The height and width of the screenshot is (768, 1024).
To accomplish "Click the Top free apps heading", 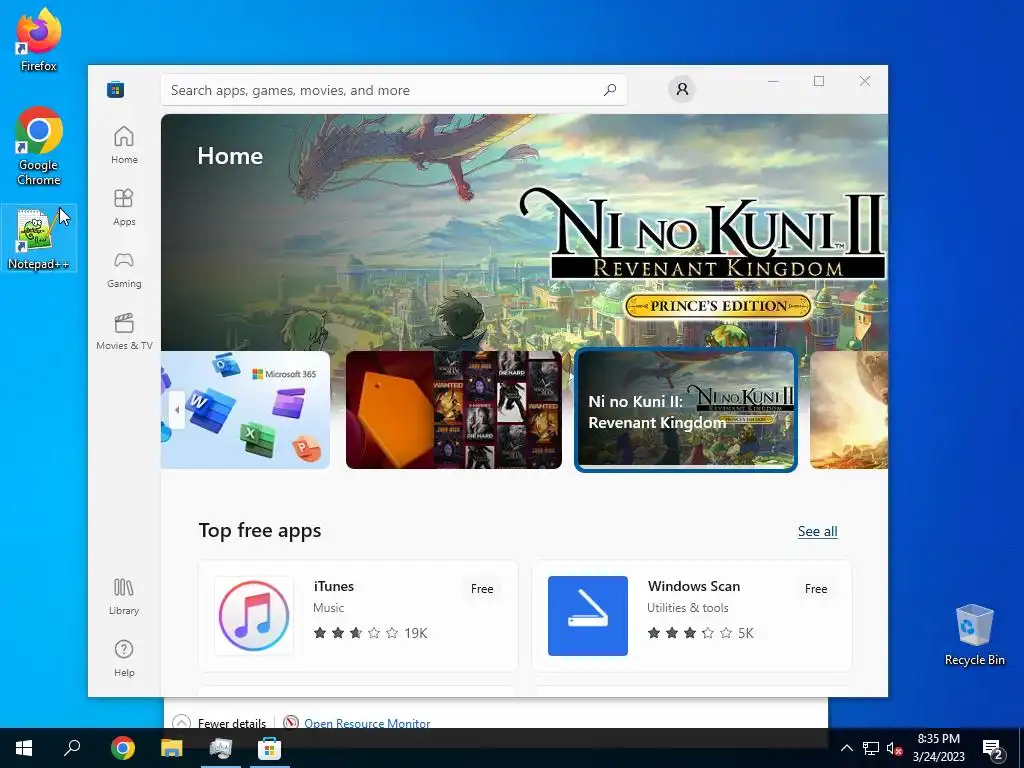I will point(260,531).
